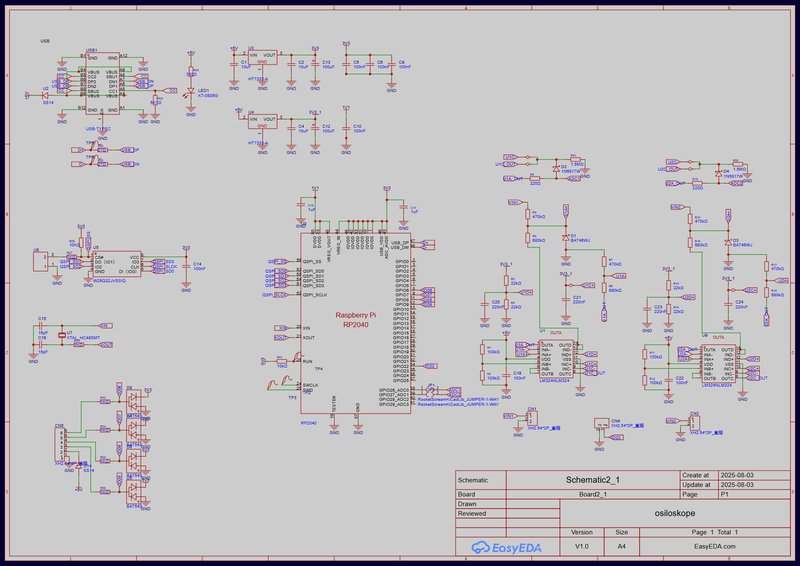Click the V1.0 version field
Image resolution: width=800 pixels, height=566 pixels.
(x=582, y=546)
